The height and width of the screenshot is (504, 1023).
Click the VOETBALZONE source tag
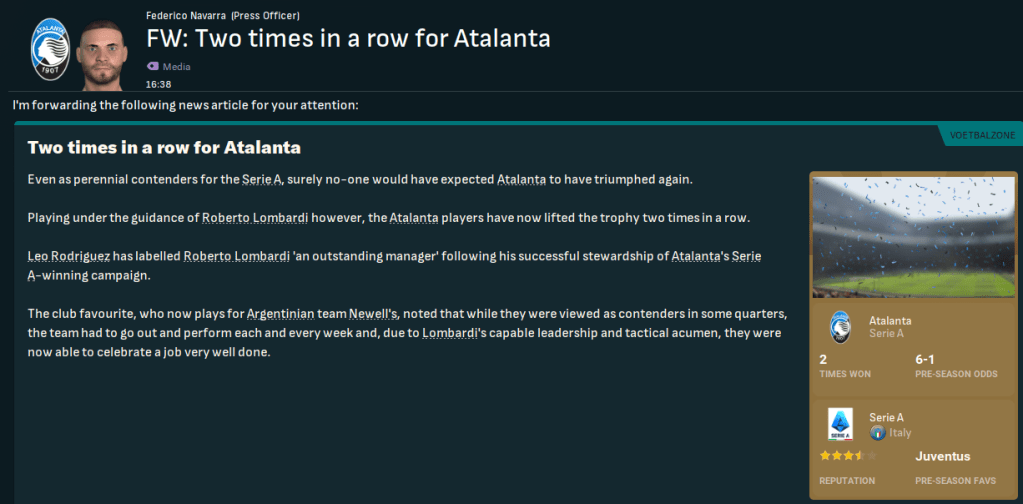(x=977, y=134)
